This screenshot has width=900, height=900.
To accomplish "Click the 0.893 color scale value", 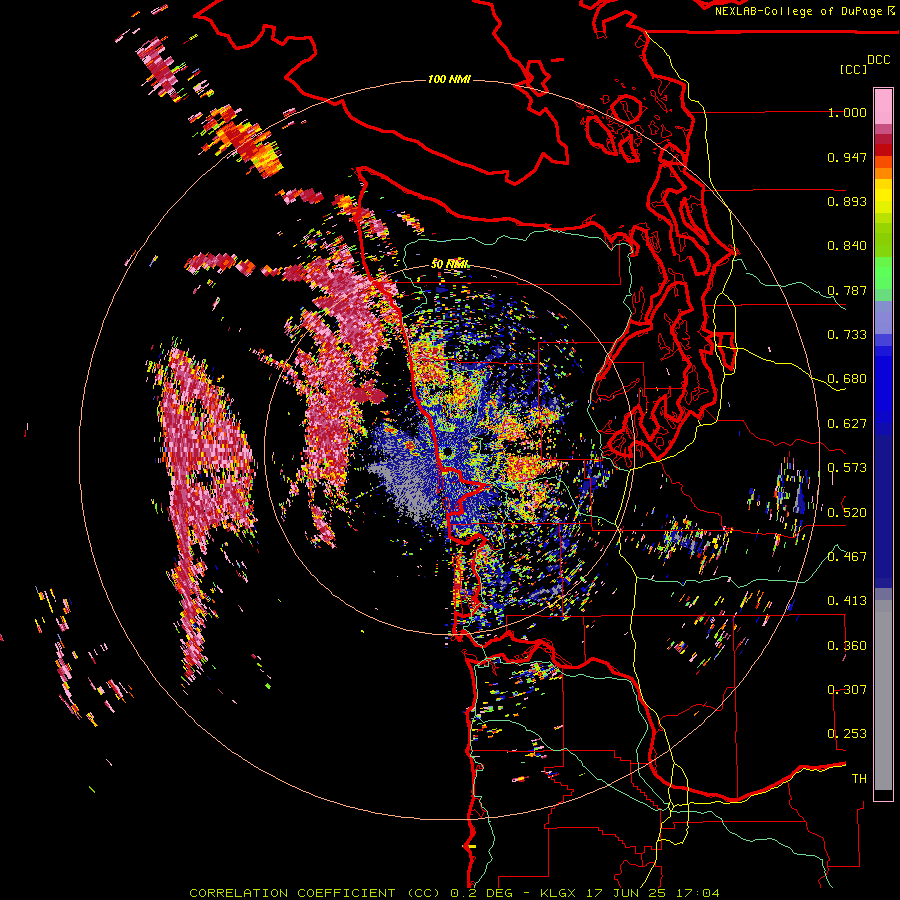I will coord(847,201).
